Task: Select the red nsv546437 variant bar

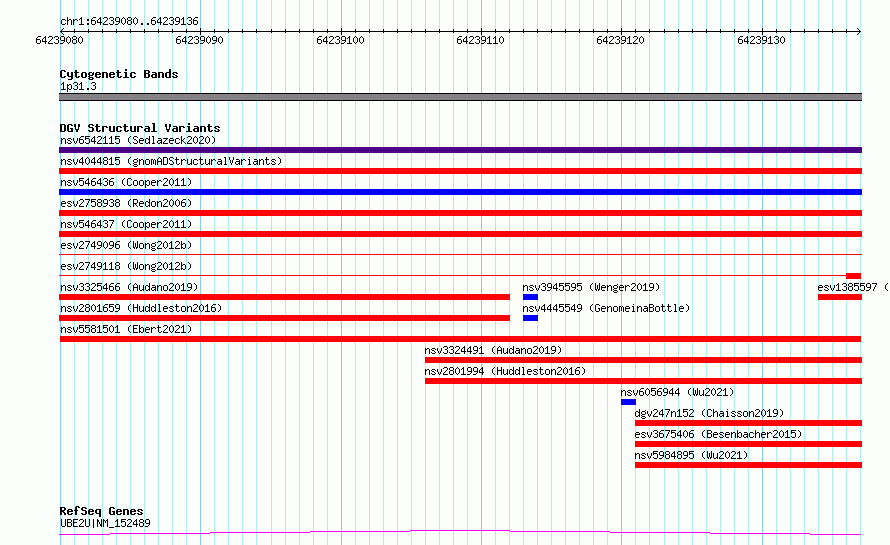Action: click(460, 234)
